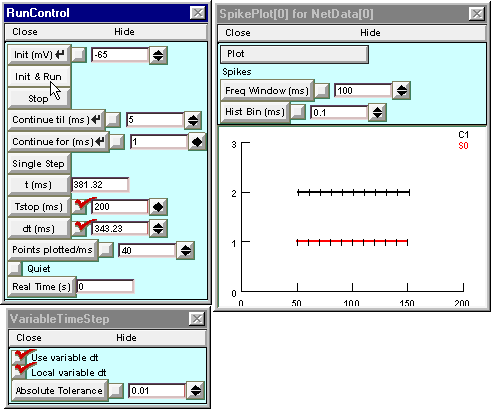Click the Tstop (ms) checkmark box
491x409 pixels.
80,207
